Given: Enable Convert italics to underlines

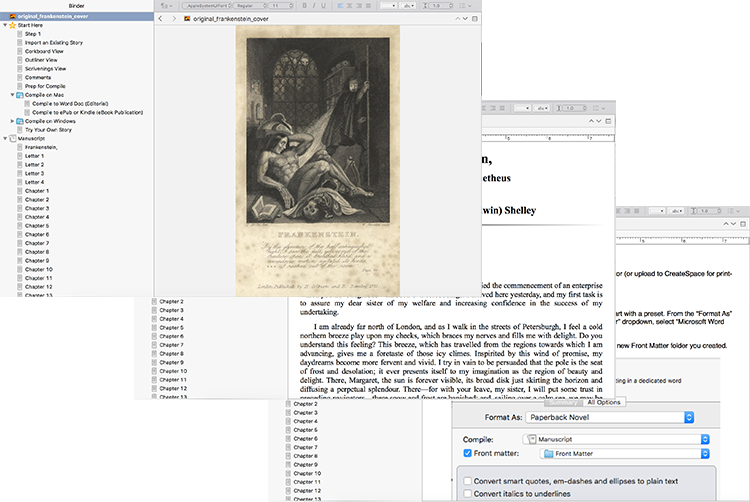Looking at the screenshot, I should pyautogui.click(x=468, y=493).
